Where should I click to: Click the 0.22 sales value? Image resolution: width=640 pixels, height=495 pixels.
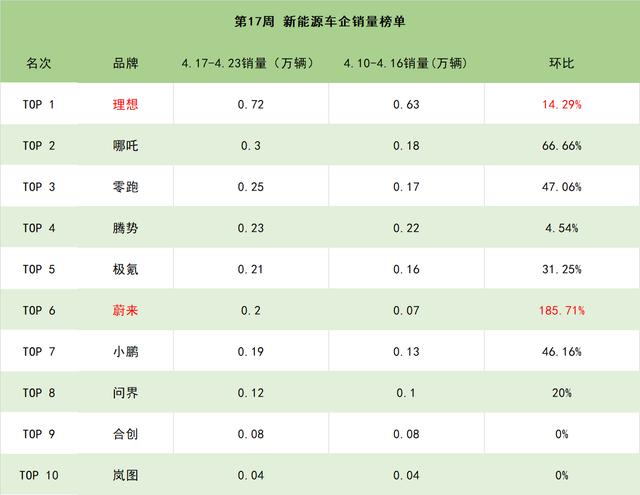(x=406, y=228)
